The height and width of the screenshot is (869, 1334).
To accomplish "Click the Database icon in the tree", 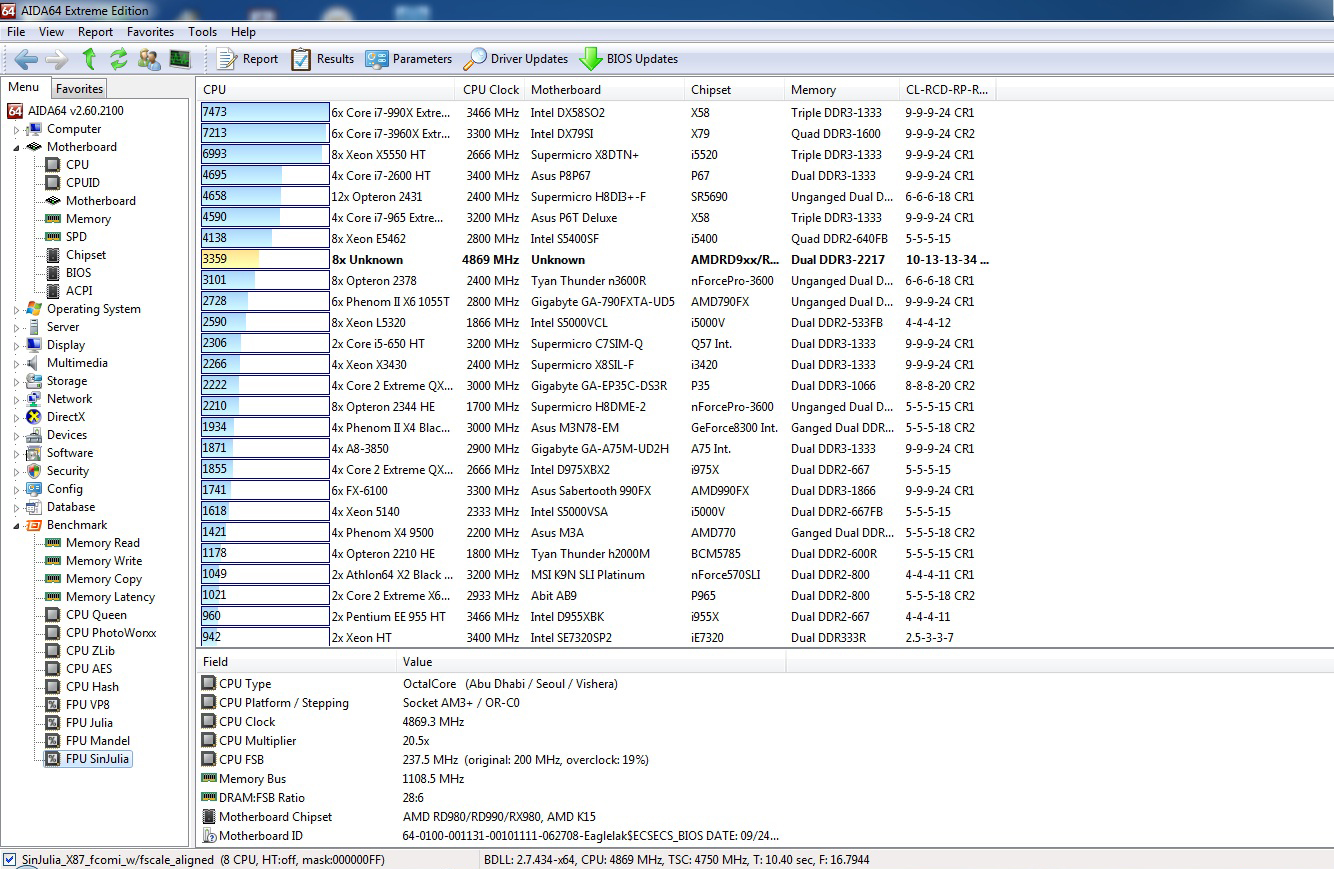I will (34, 507).
